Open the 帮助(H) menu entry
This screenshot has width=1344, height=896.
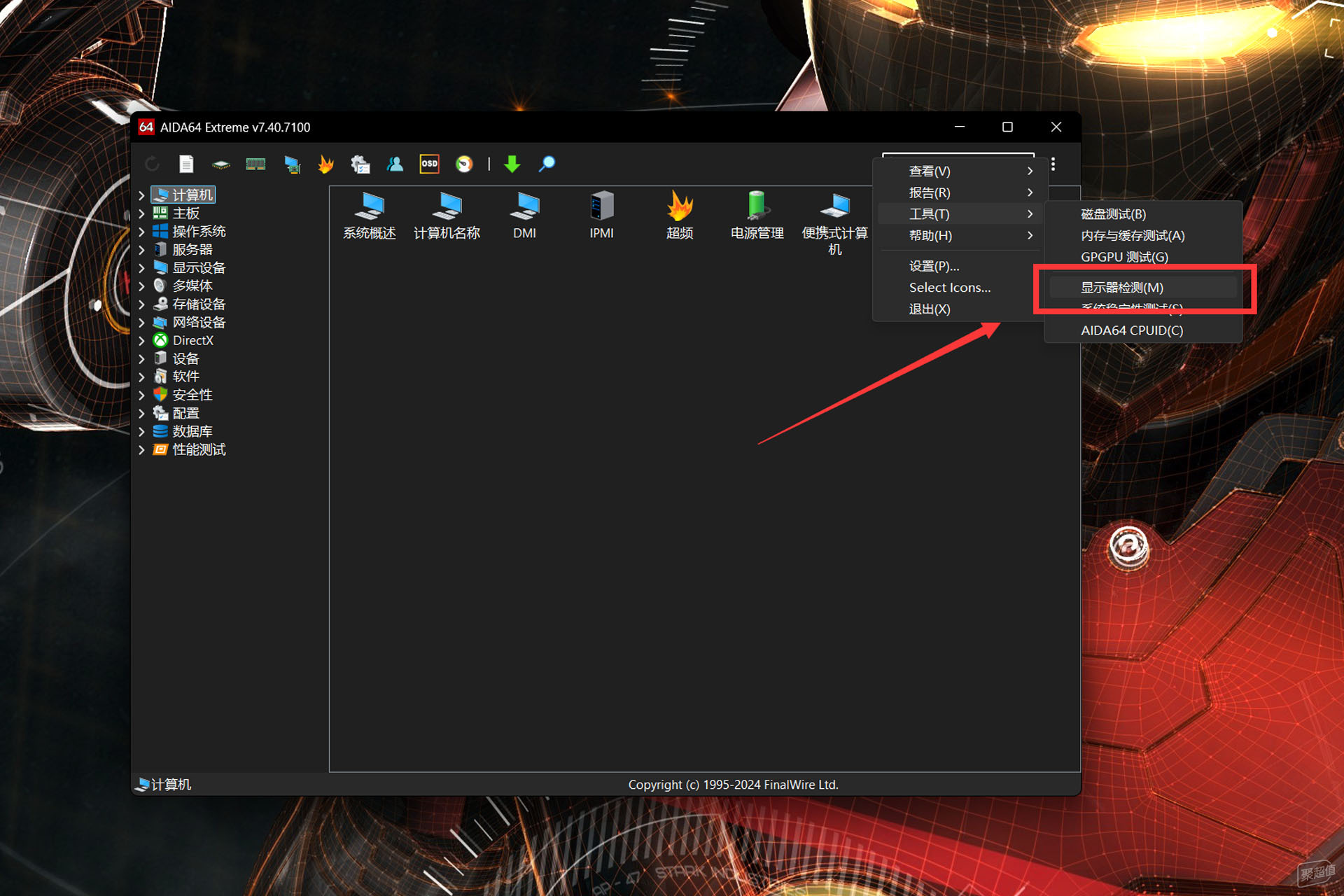[958, 236]
